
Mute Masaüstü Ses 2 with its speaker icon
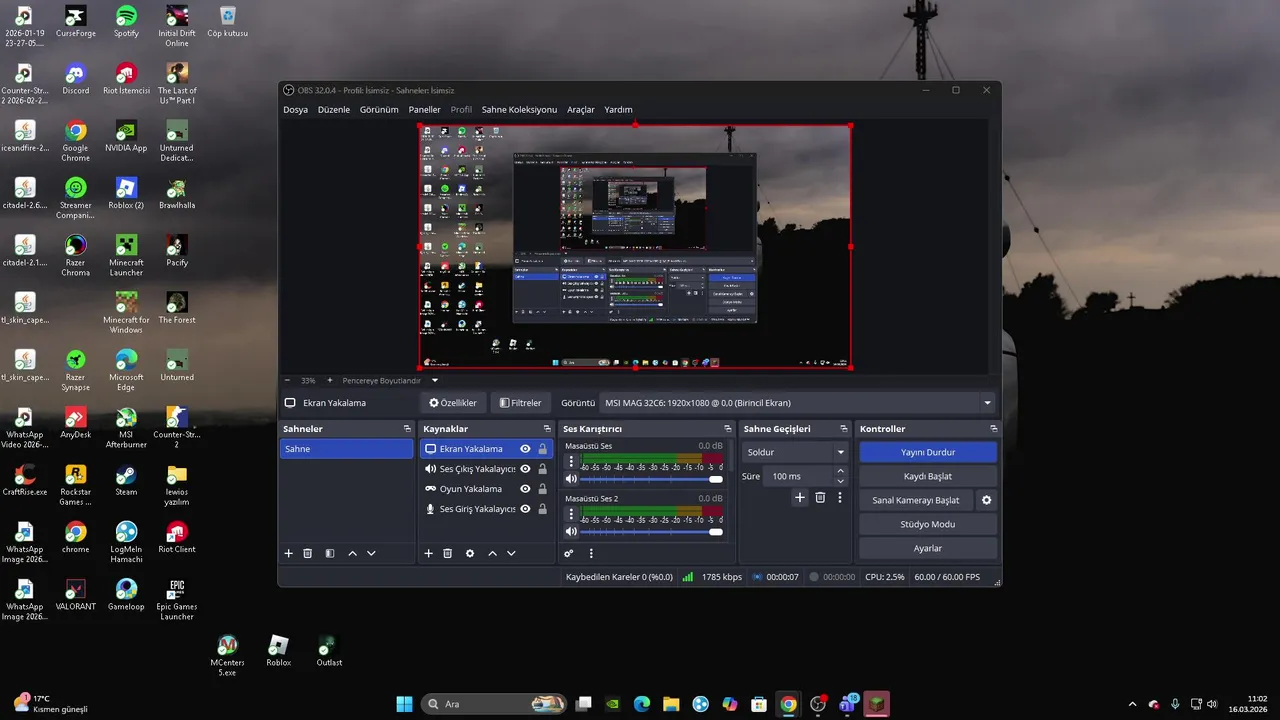[571, 532]
